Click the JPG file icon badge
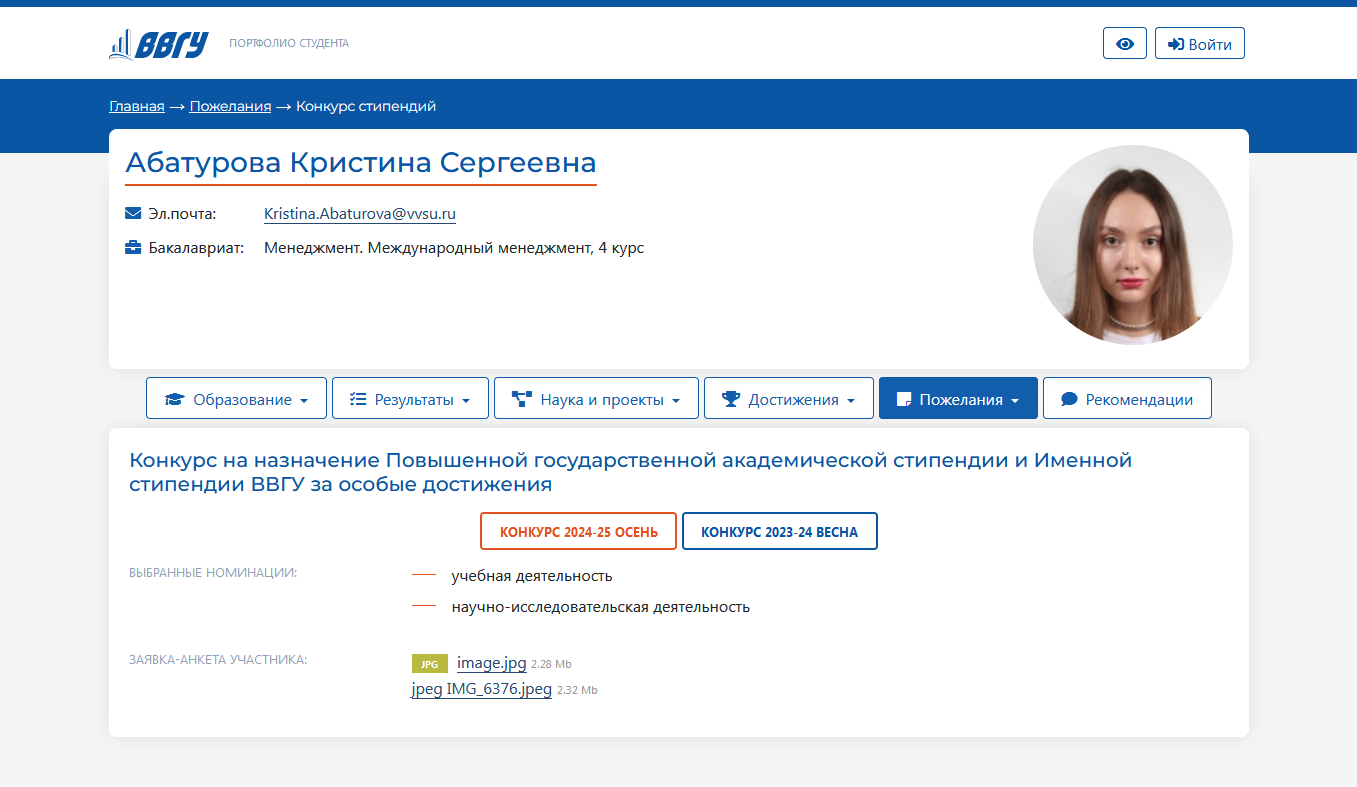 [x=429, y=664]
